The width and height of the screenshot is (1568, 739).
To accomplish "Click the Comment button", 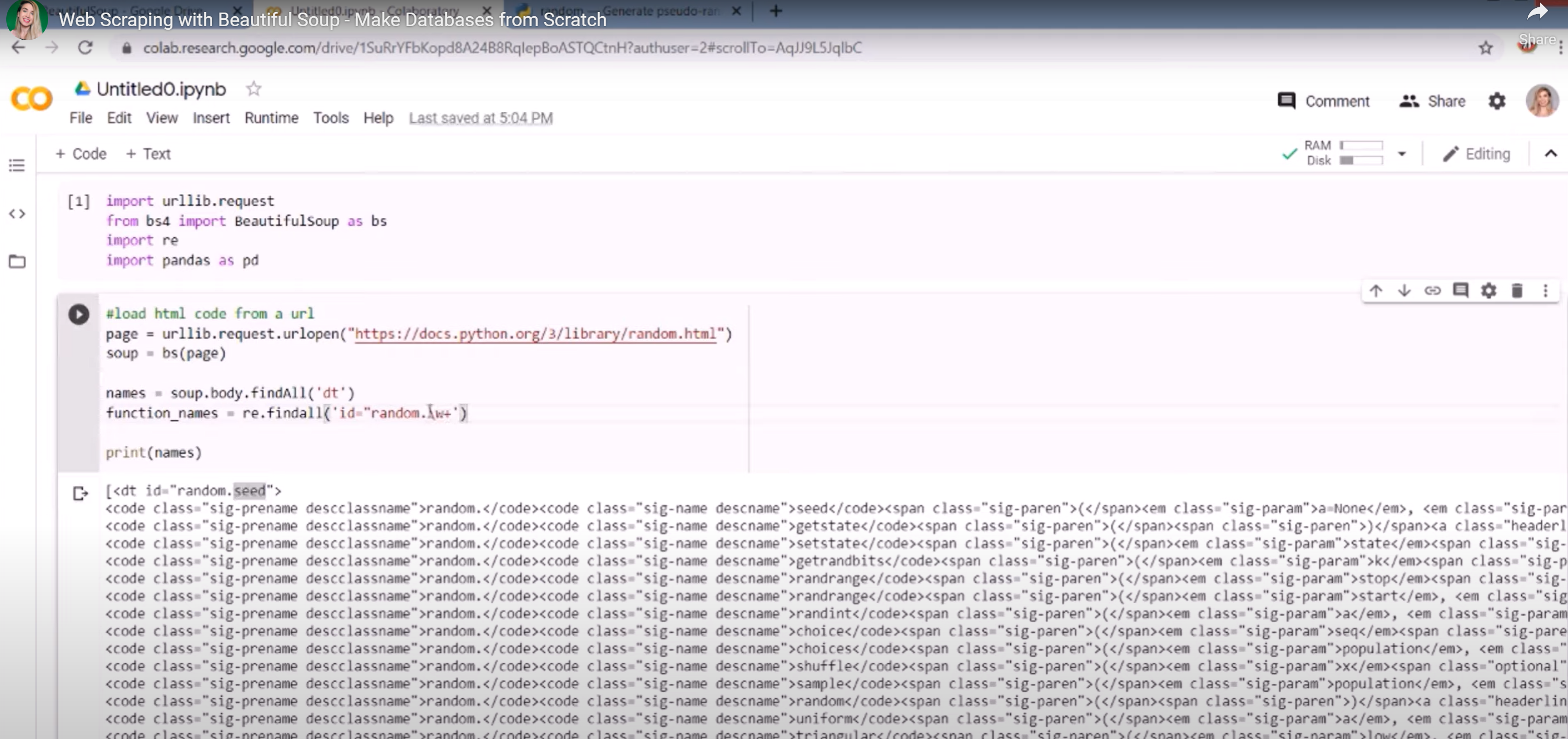I will click(1323, 101).
